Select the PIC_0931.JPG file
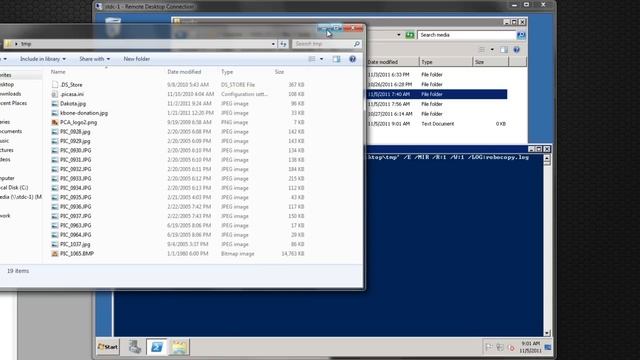The width and height of the screenshot is (640, 360). tap(76, 160)
